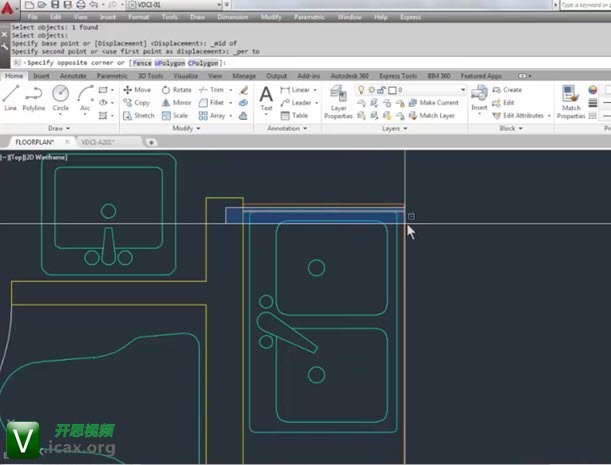Select the Polyline drawing tool
This screenshot has height=465, width=611.
(35, 97)
